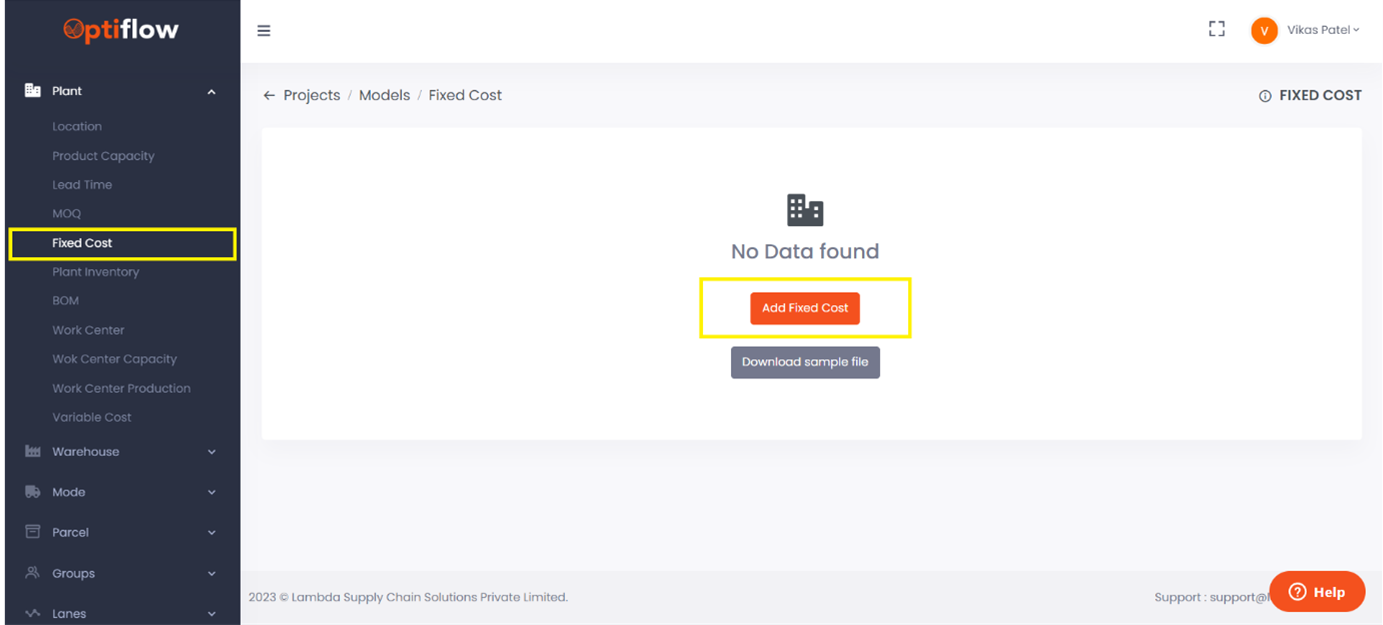The image size is (1383, 625).
Task: Click the Download sample file button
Action: 805,362
